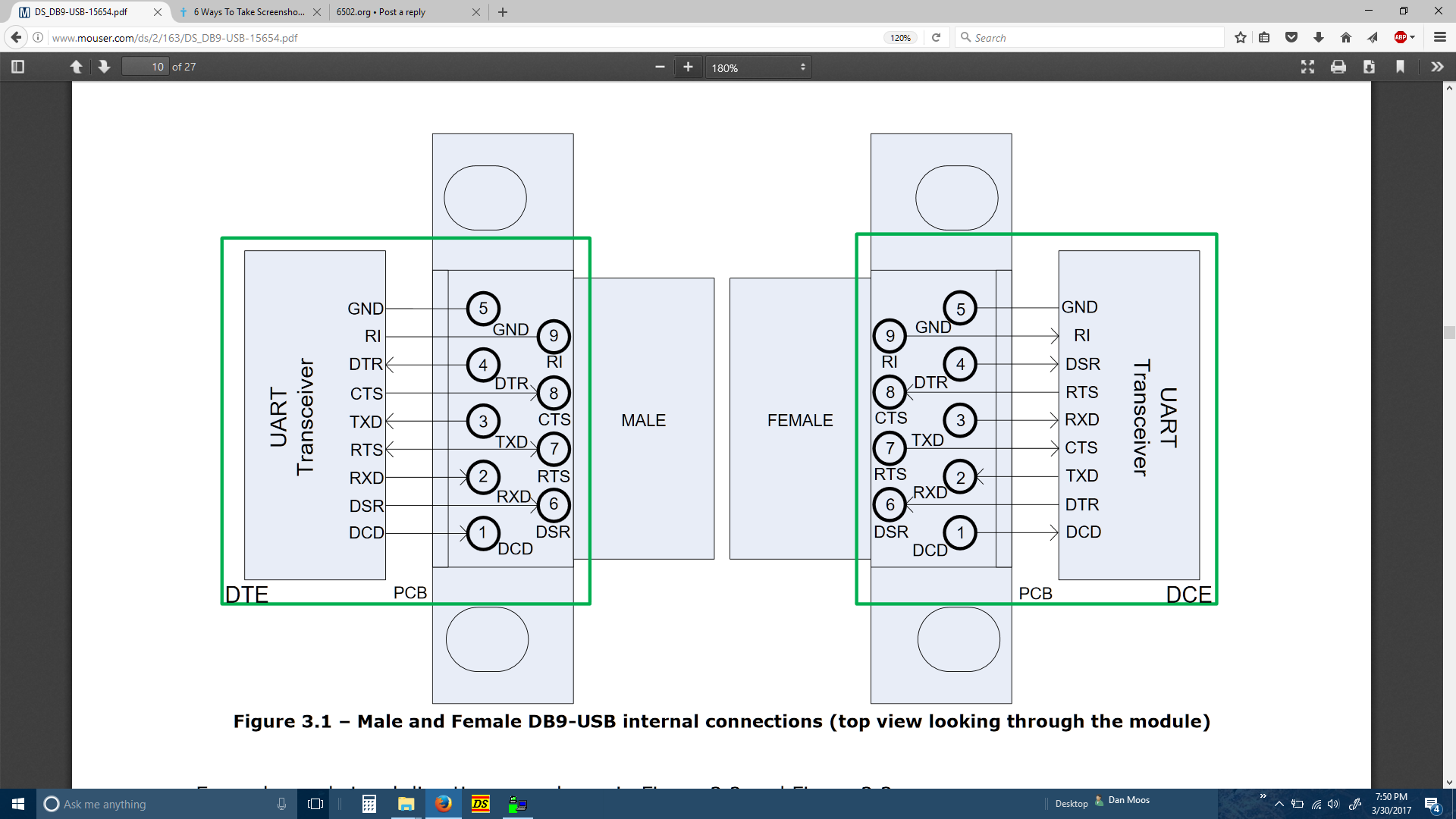Screen dimensions: 1456x819
Task: Open the Windows calculator taskbar icon
Action: [369, 804]
